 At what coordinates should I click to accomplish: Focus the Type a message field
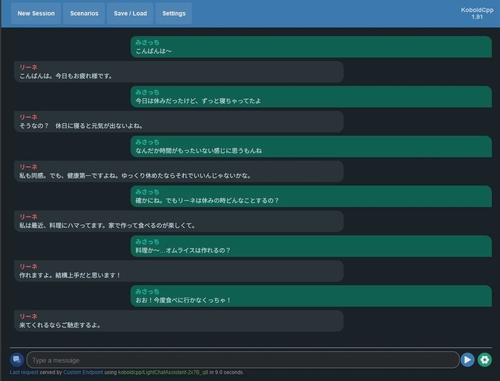click(x=243, y=360)
